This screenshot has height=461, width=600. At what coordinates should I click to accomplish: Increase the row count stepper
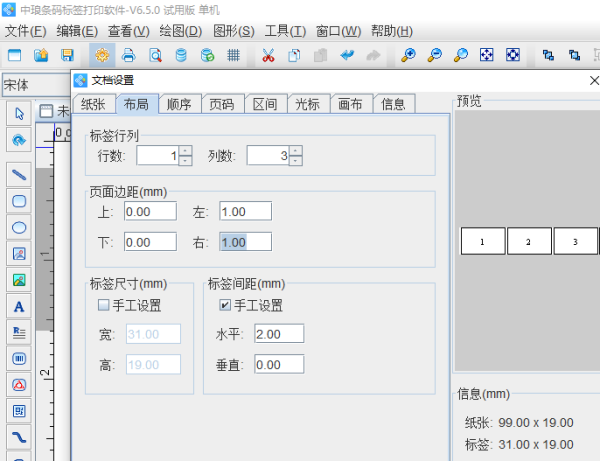185,150
